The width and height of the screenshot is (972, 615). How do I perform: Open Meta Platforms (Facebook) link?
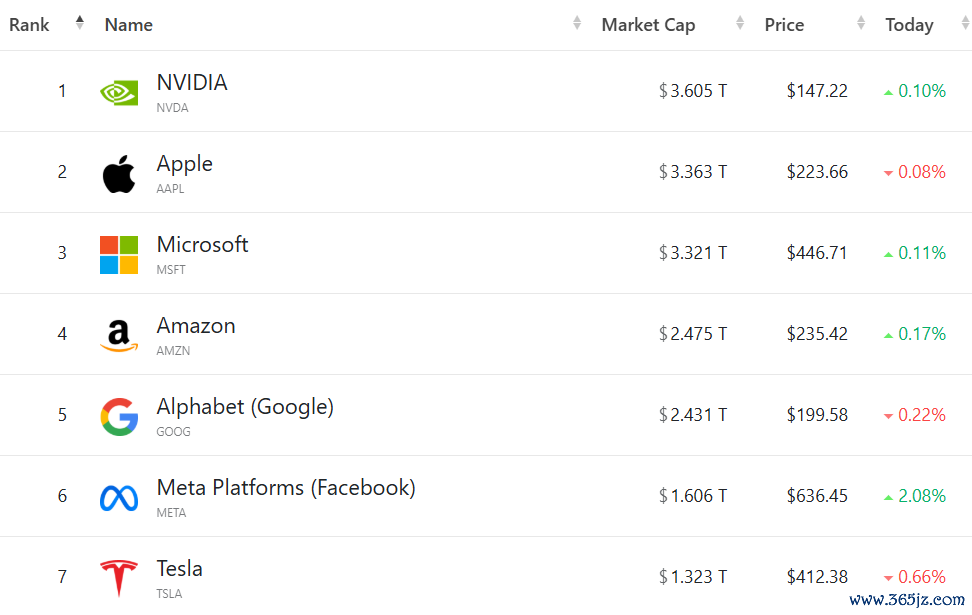click(286, 488)
